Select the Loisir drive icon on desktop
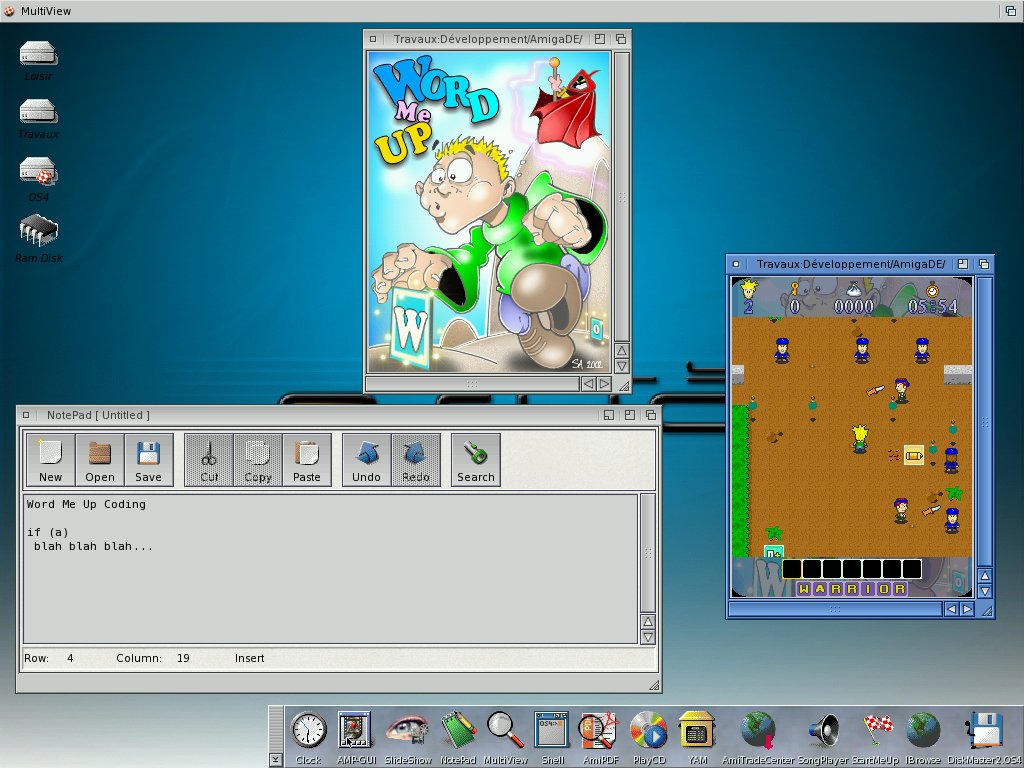This screenshot has width=1024, height=768. coord(39,60)
